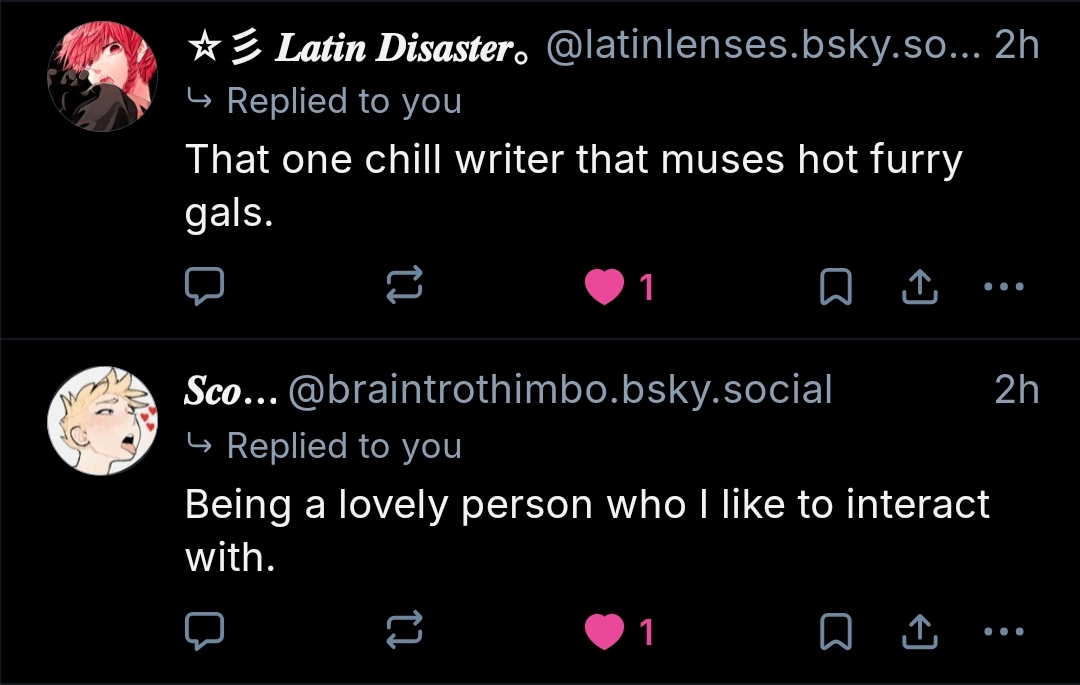Unlike braintrothimbo's post heart
The image size is (1080, 685).
point(603,631)
